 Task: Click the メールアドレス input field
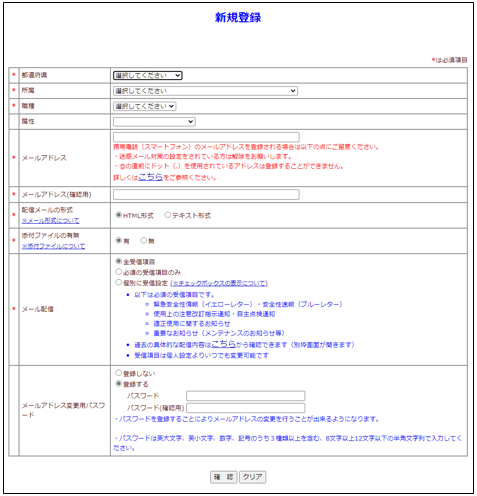[206, 137]
